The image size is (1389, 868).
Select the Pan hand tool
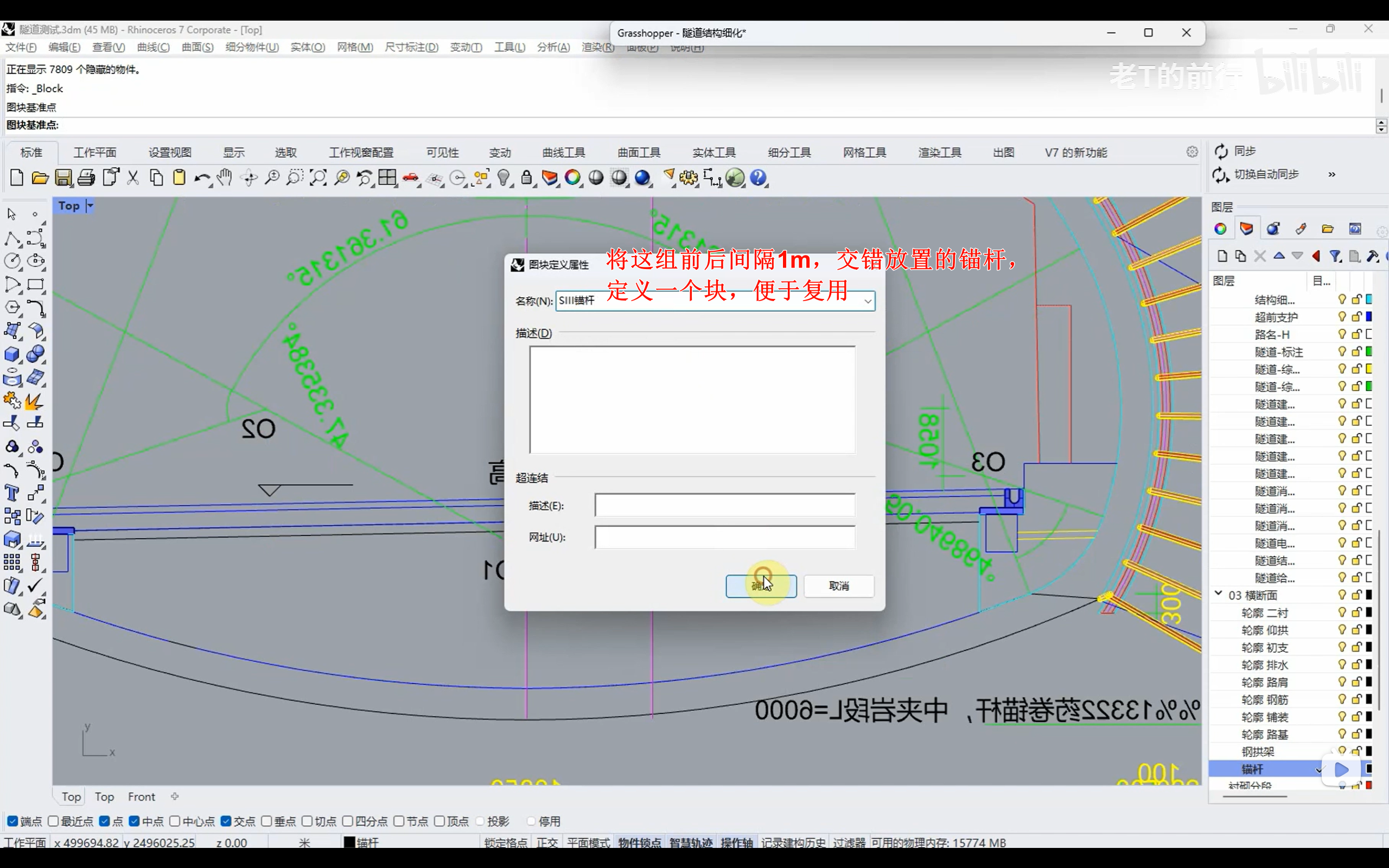pyautogui.click(x=225, y=178)
